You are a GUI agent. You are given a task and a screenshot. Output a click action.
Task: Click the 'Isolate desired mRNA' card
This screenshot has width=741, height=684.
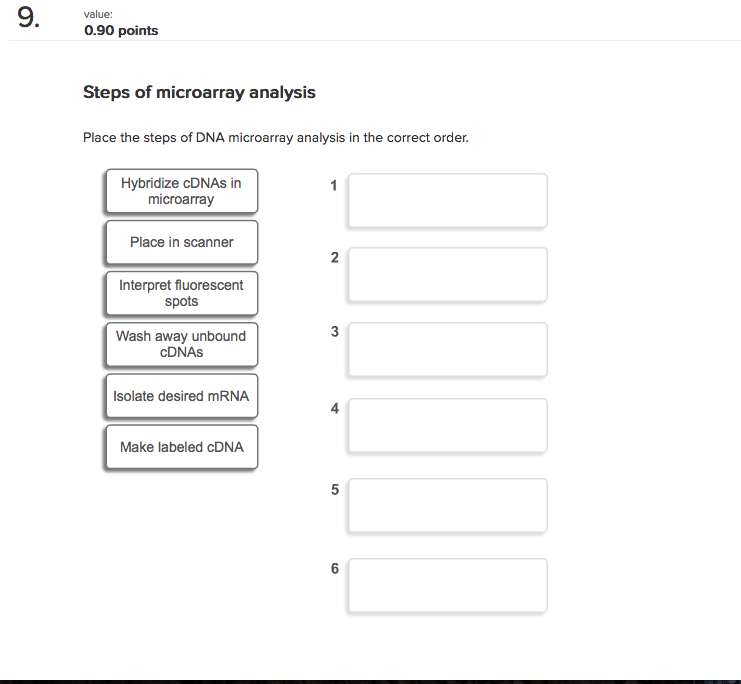point(181,396)
